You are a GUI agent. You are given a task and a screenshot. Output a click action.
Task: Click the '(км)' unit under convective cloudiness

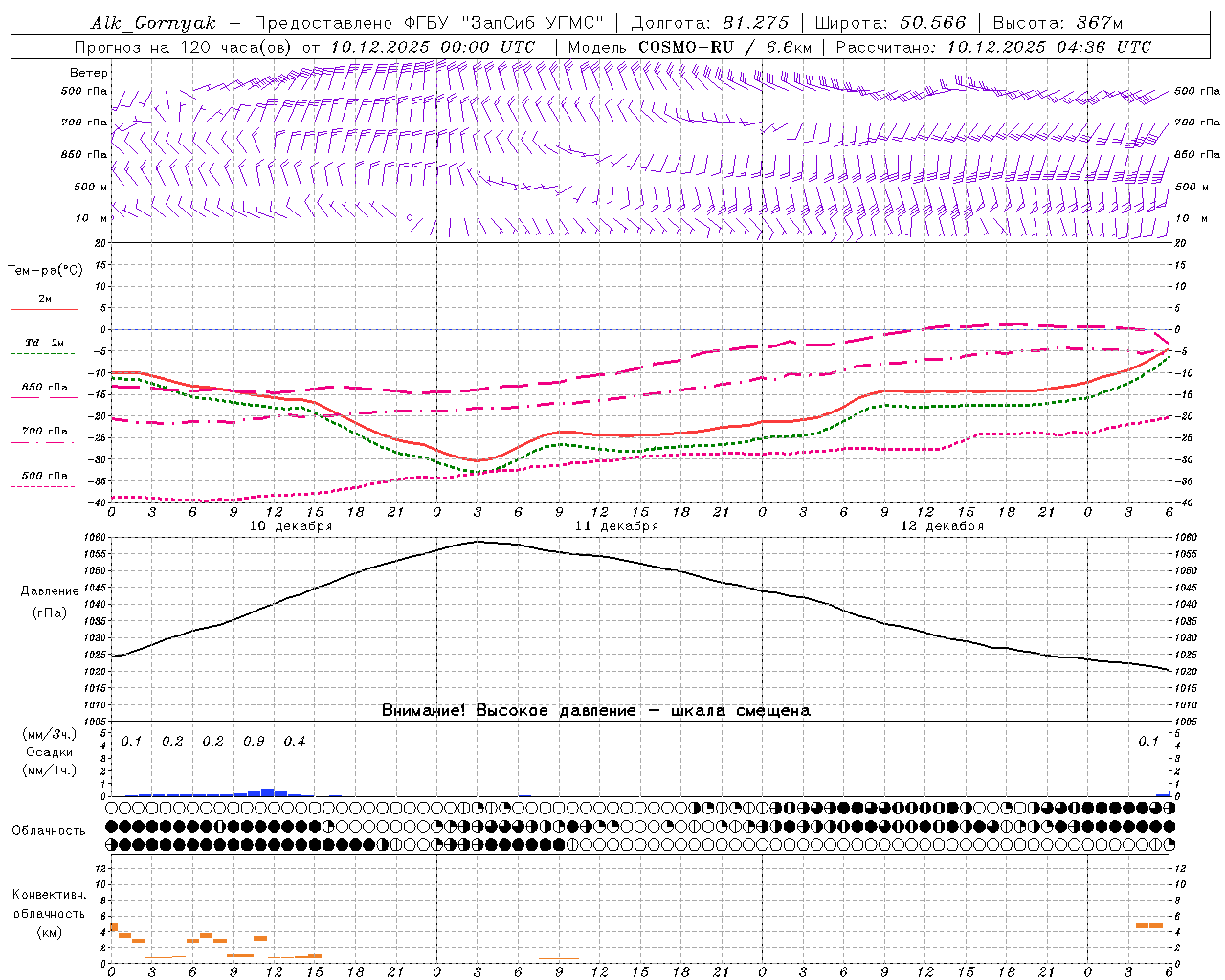coord(49,932)
